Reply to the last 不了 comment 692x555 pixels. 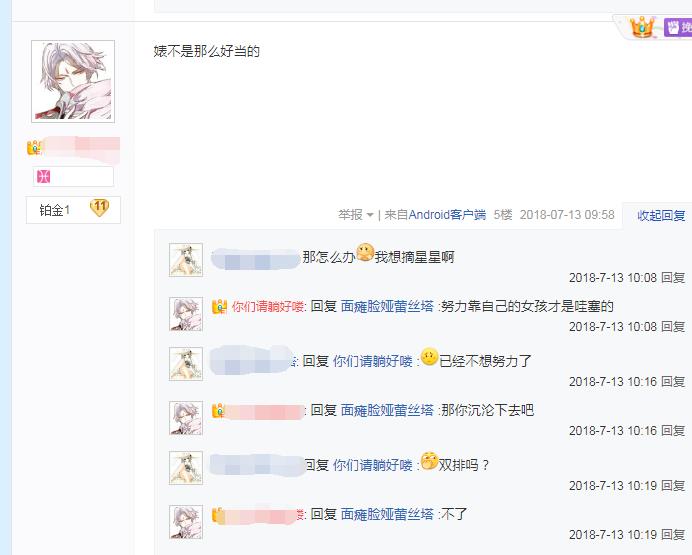pos(673,534)
